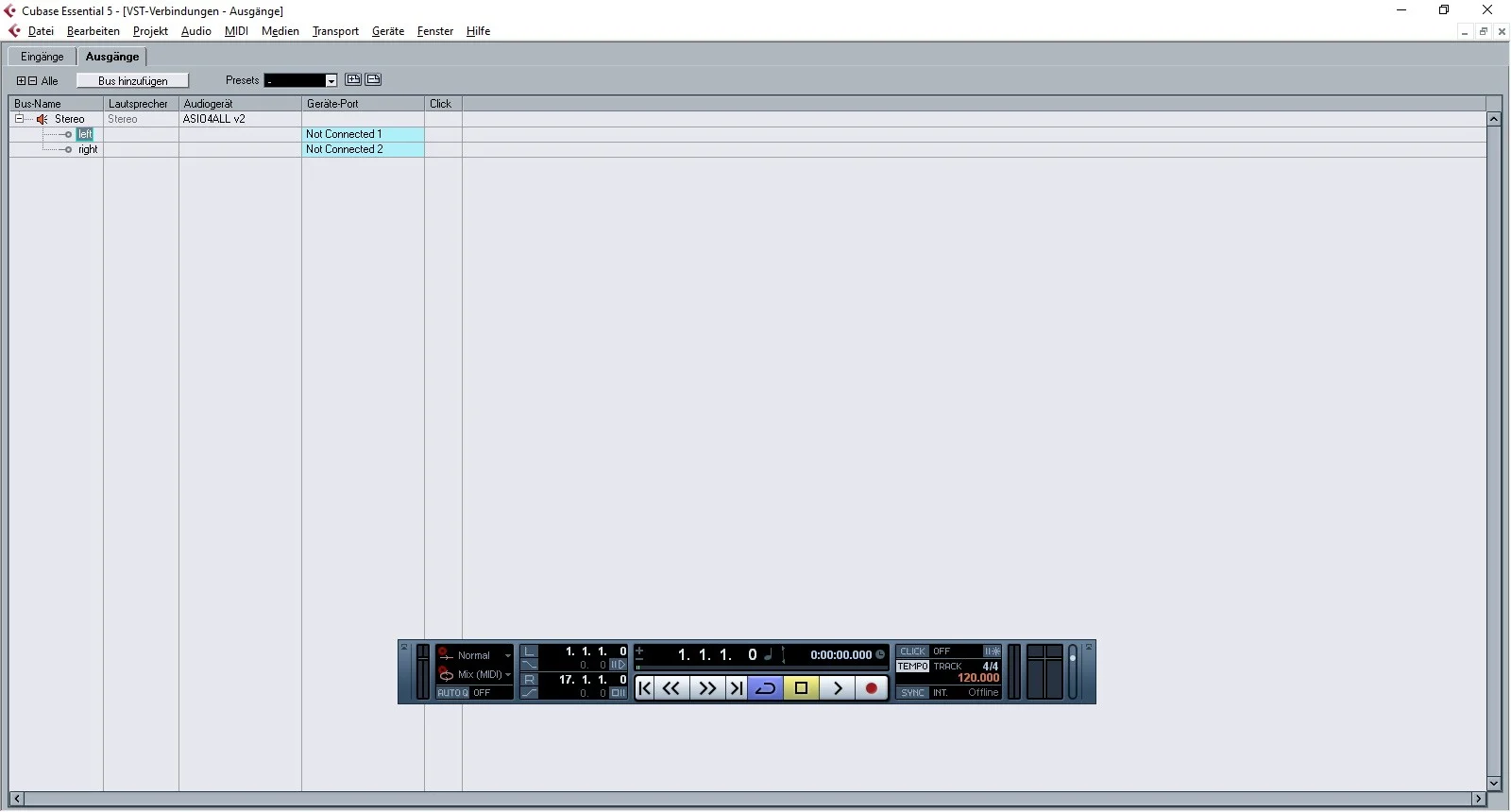Adjust the output level slider on the transport panel

[x=1073, y=672]
